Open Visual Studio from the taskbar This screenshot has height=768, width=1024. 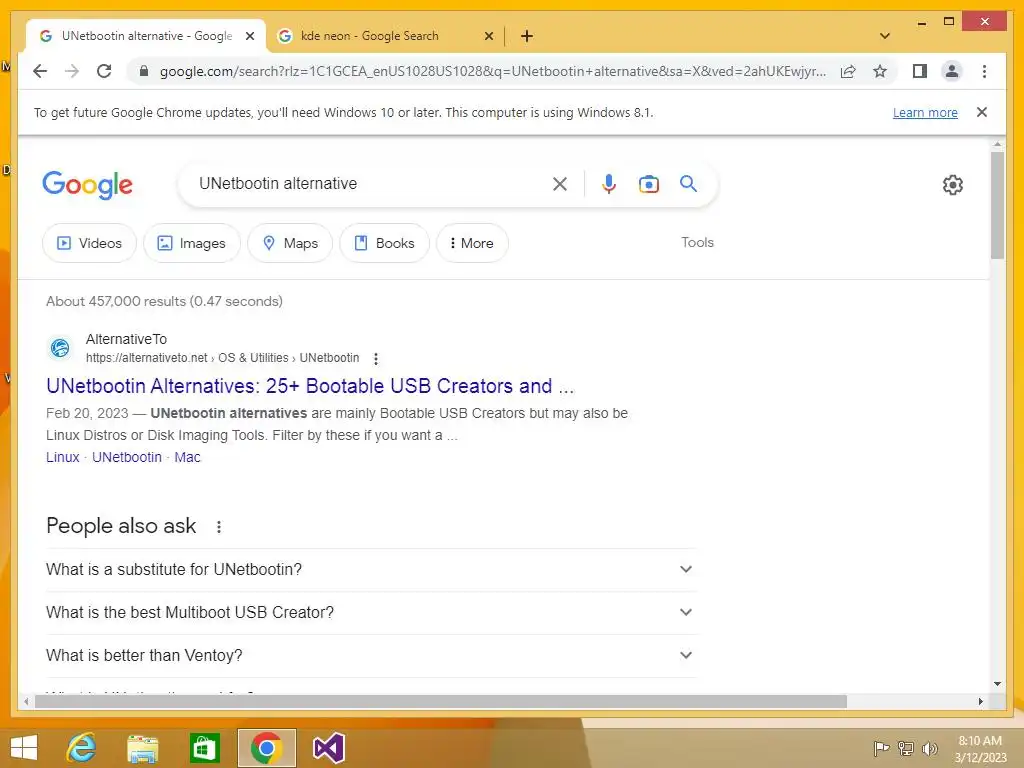[x=328, y=748]
